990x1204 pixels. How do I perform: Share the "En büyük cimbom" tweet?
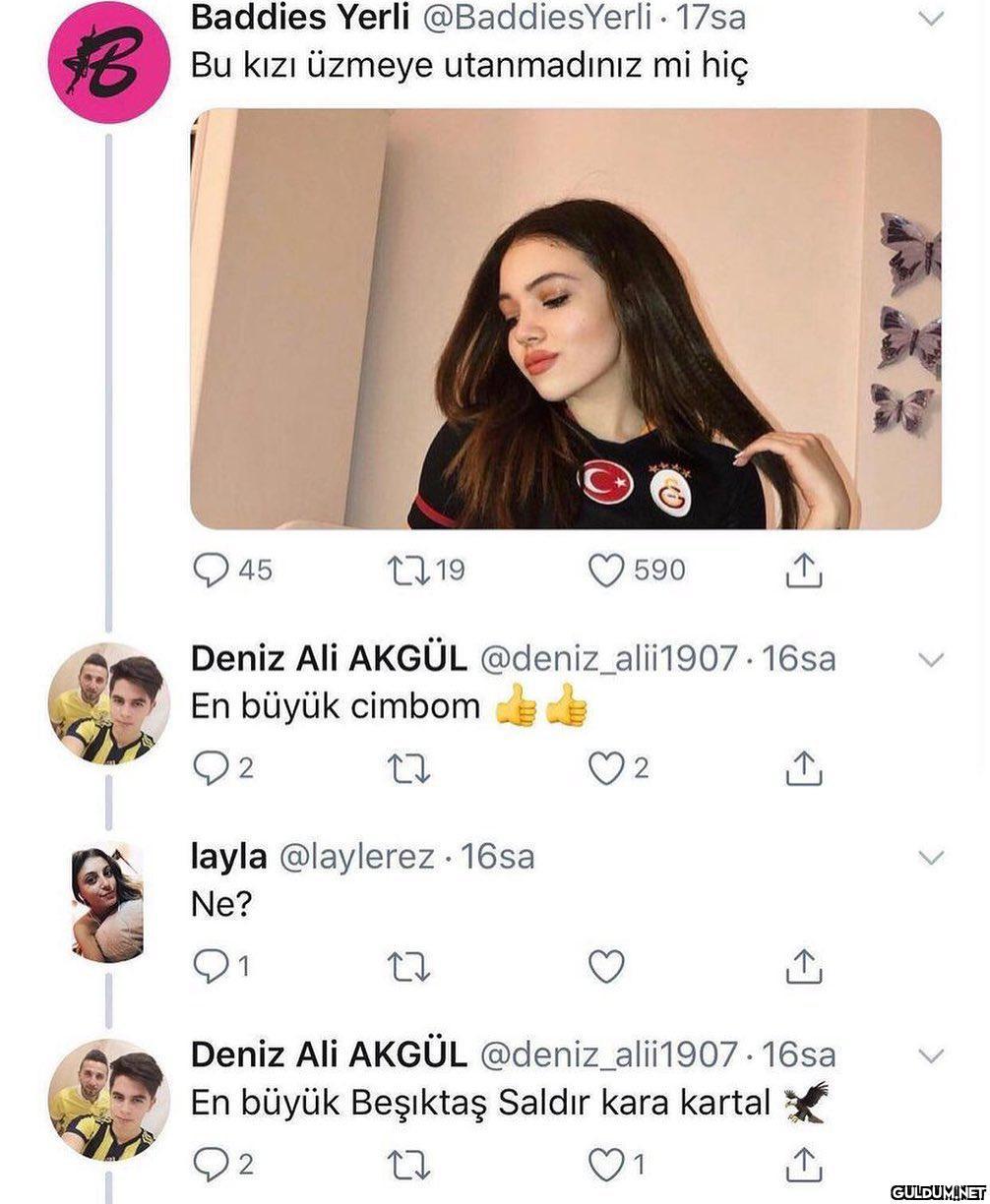tap(803, 768)
